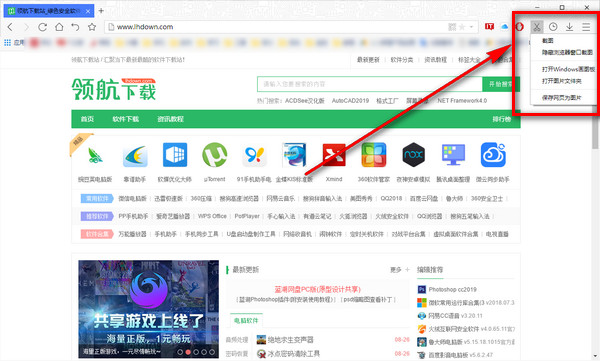600x361 pixels.
Task: Click the PotPlayer link
Action: click(x=247, y=216)
